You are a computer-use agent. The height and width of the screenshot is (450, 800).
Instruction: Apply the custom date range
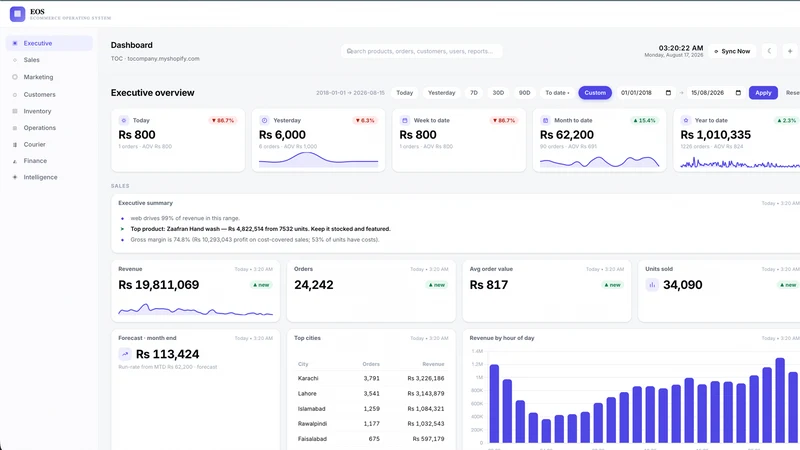coord(763,93)
